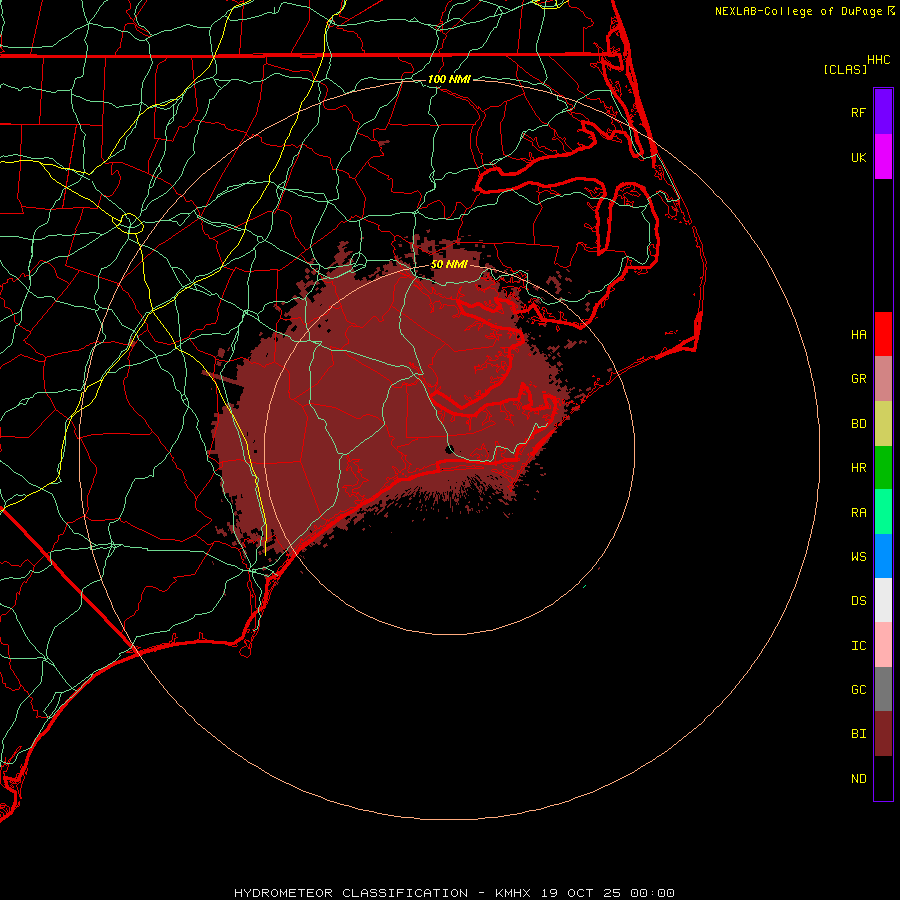900x900 pixels.
Task: Click the HR green legend swatch
Action: 883,468
